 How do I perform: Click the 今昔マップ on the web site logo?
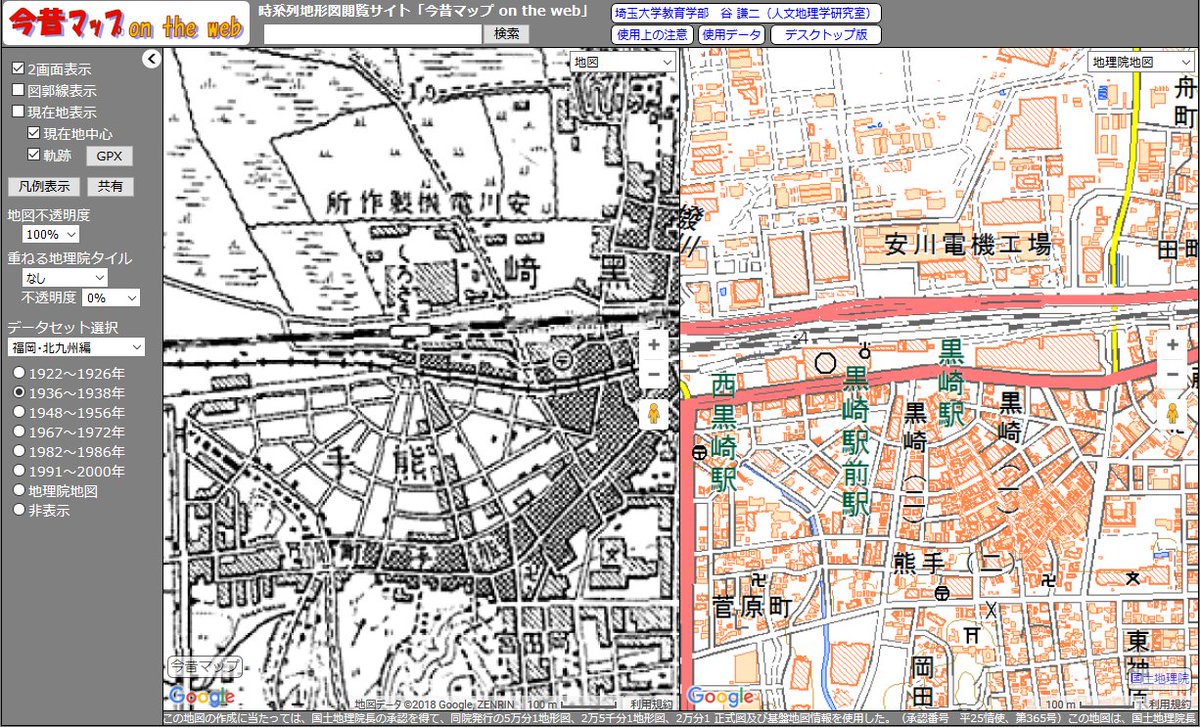coord(125,24)
